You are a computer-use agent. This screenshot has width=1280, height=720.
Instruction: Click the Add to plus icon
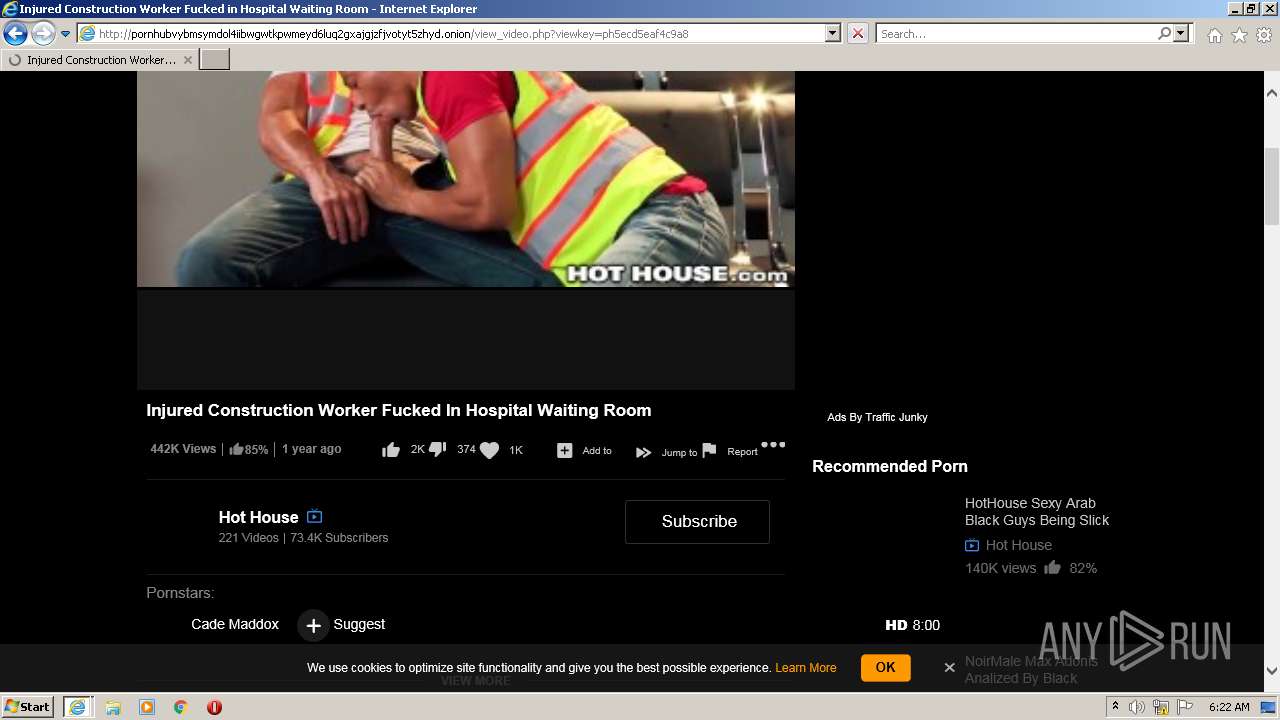point(564,451)
